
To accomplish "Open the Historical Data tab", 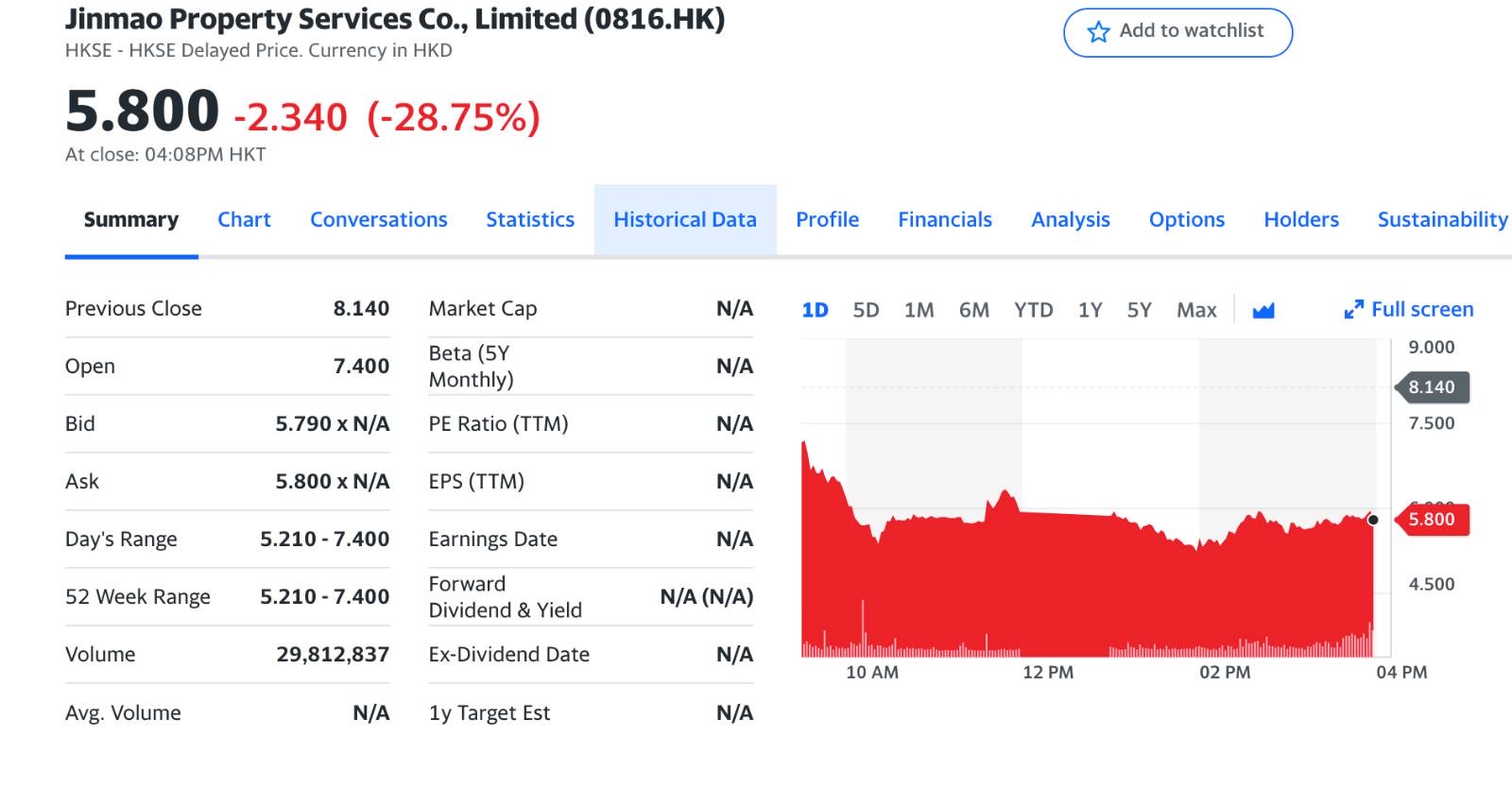I will [685, 219].
